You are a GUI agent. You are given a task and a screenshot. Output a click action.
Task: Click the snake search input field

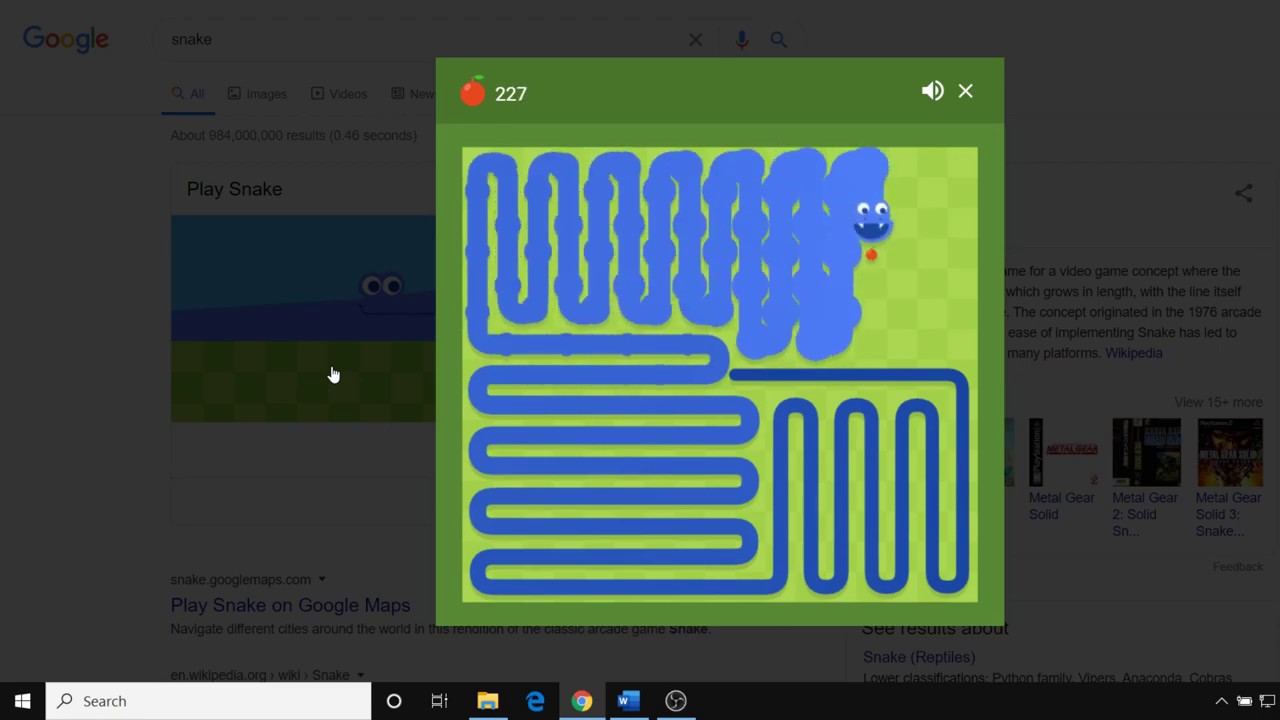[x=420, y=39]
